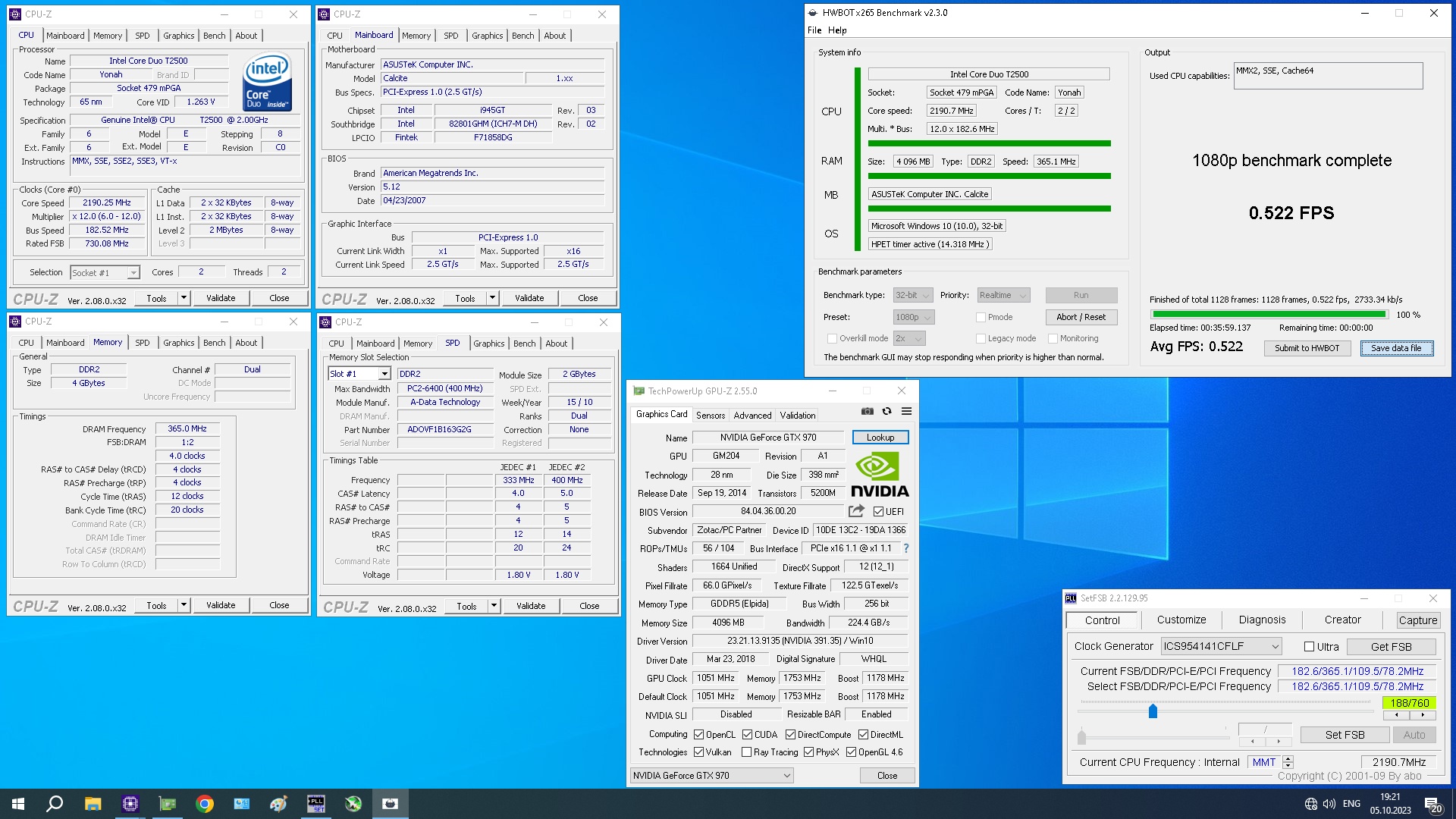1456x819 pixels.
Task: Click the system monitor taskbar icon next to Chrome
Action: pyautogui.click(x=242, y=804)
